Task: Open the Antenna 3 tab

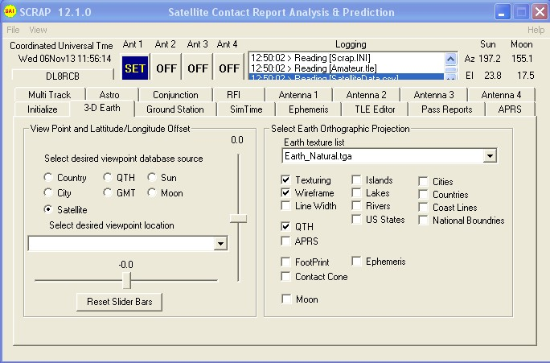Action: tap(434, 95)
